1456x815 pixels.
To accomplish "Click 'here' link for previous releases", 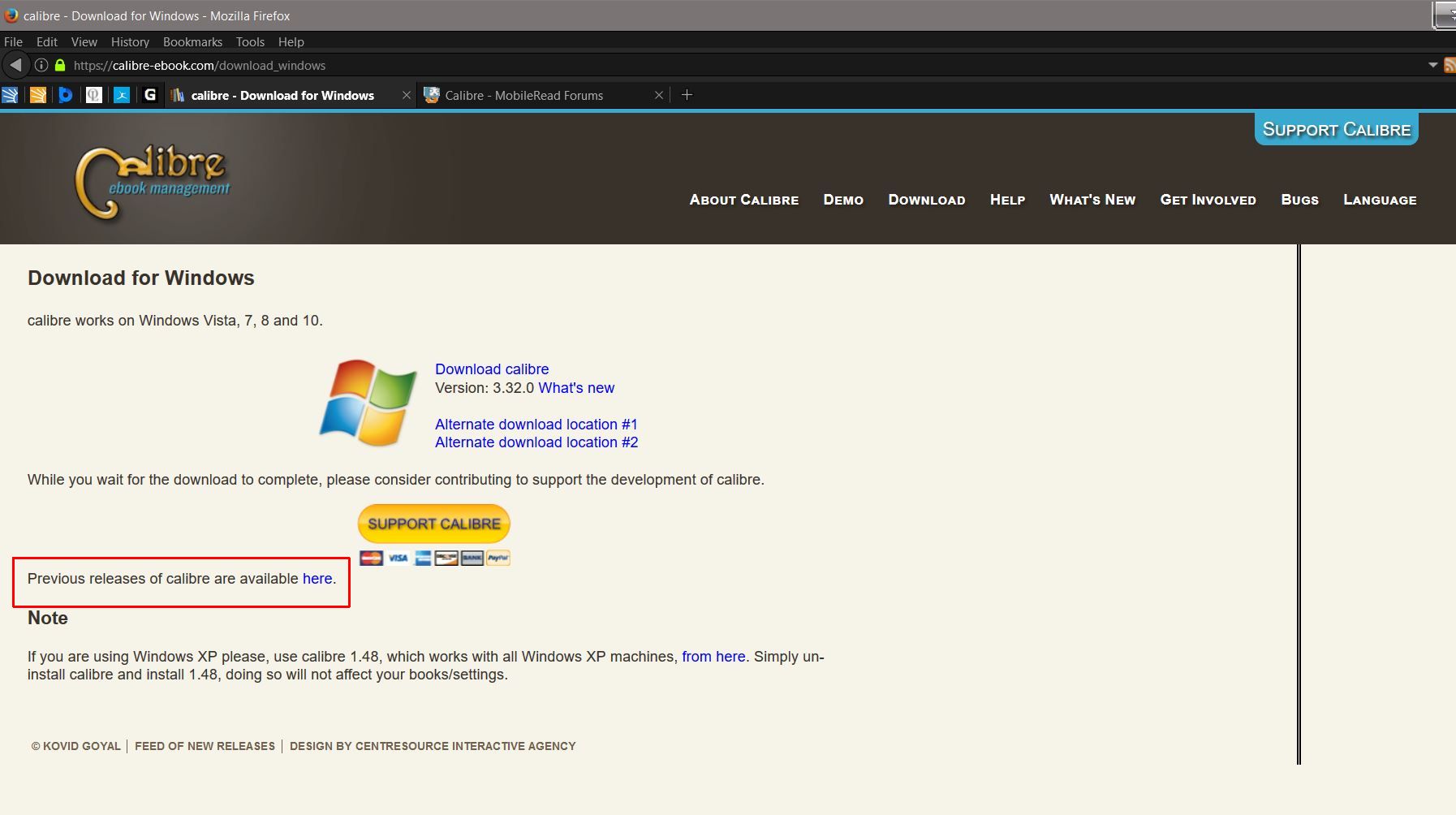I will coord(317,579).
